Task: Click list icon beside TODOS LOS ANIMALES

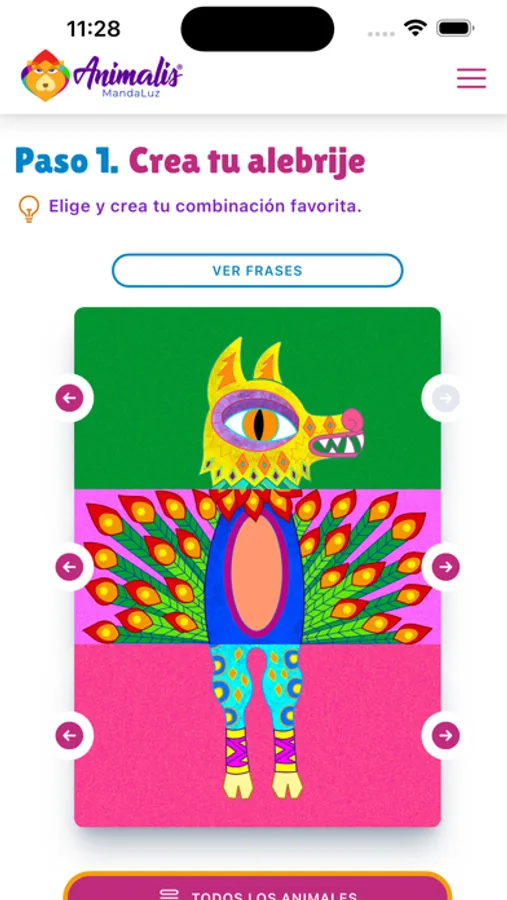Action: click(x=169, y=894)
